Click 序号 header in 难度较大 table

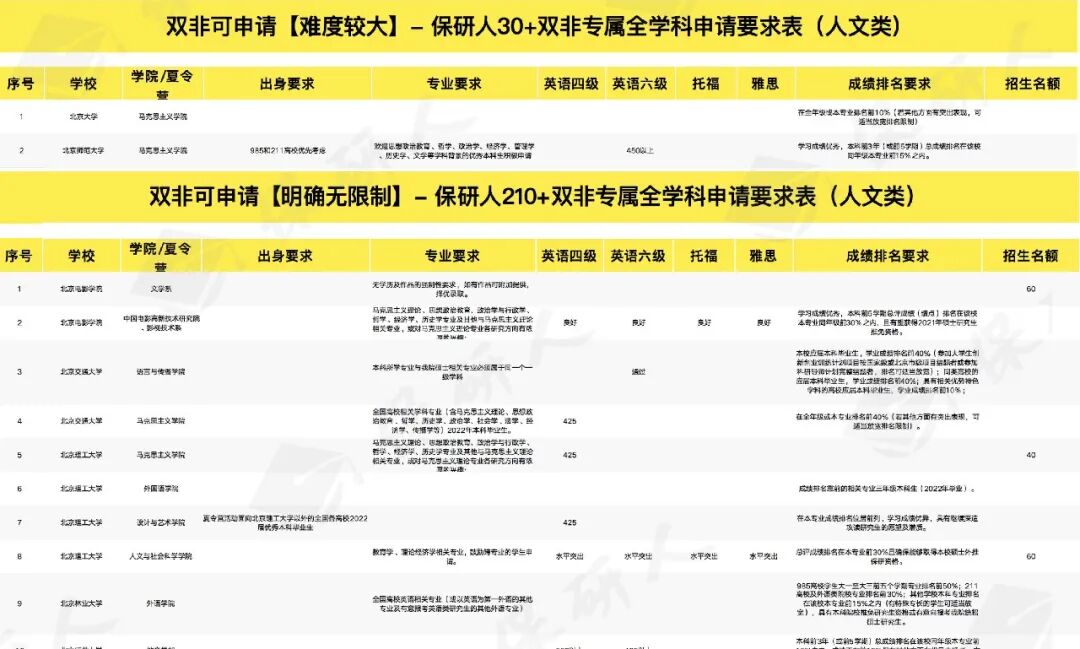(21, 84)
